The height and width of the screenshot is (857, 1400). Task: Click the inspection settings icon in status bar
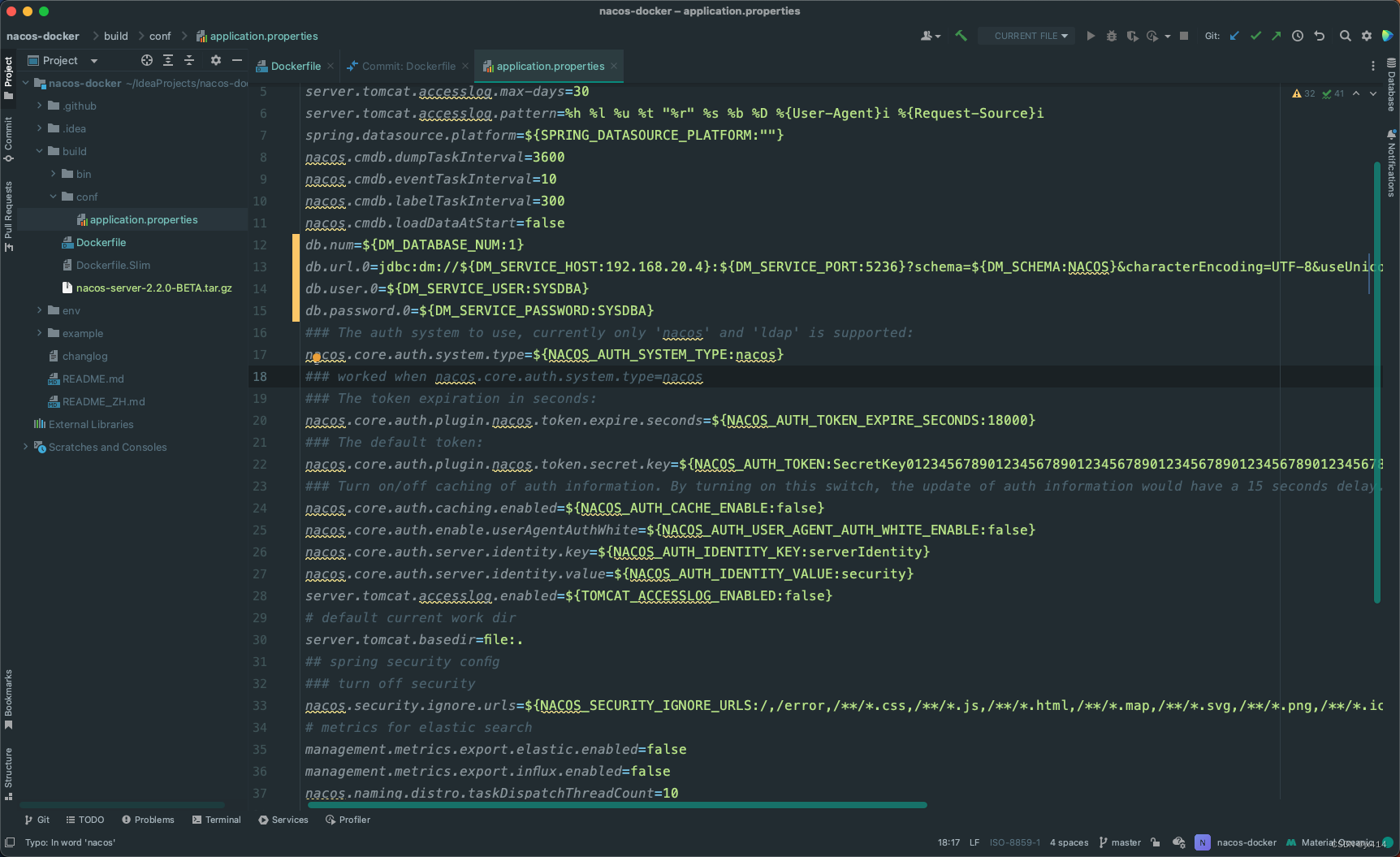pyautogui.click(x=1179, y=842)
